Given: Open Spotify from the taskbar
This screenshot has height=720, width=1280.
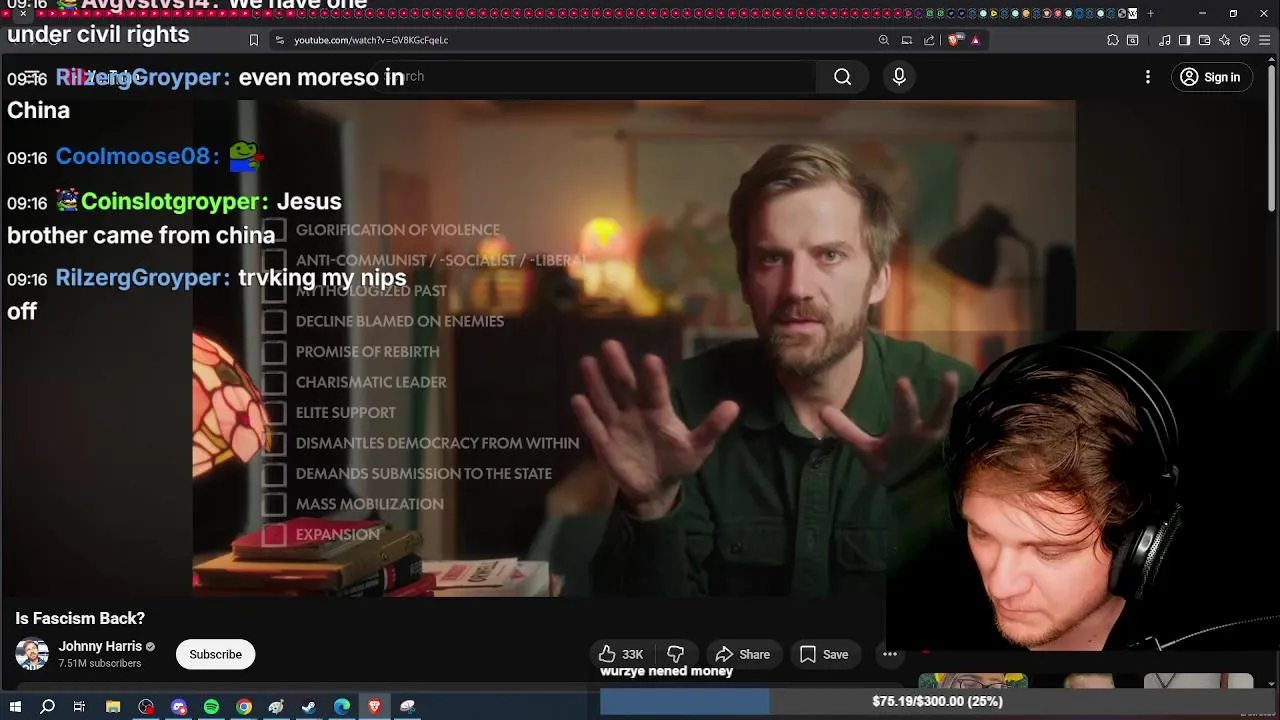Looking at the screenshot, I should pos(211,706).
